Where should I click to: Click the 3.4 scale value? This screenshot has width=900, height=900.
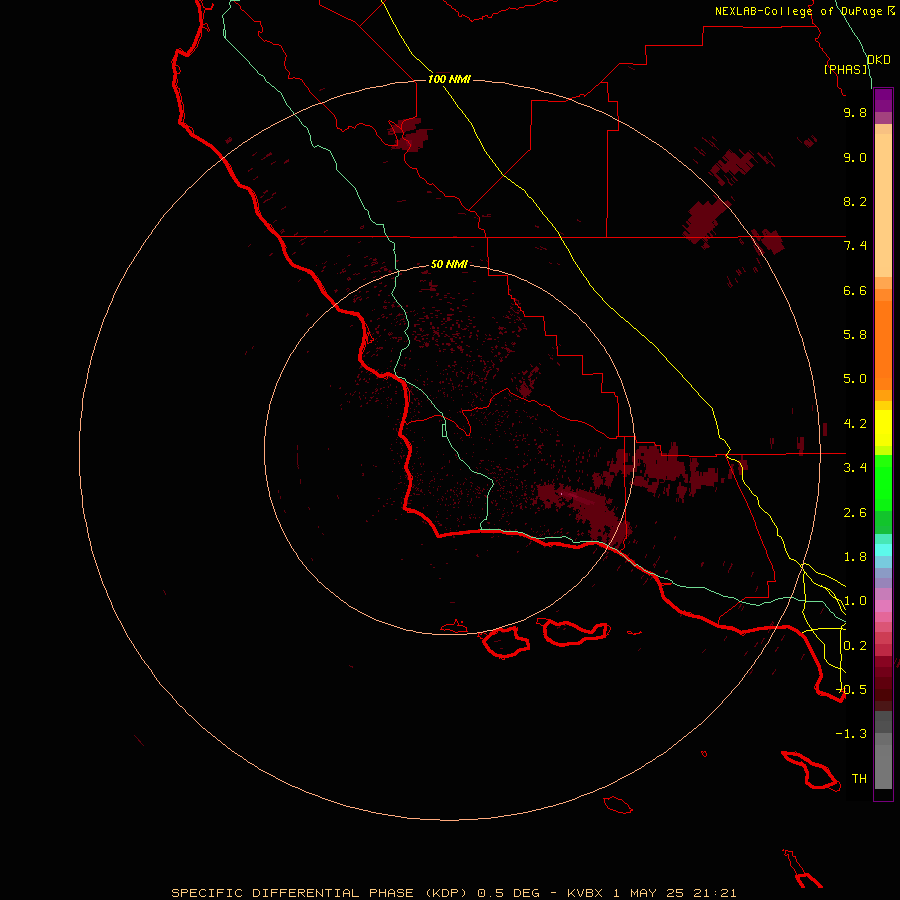pos(855,468)
